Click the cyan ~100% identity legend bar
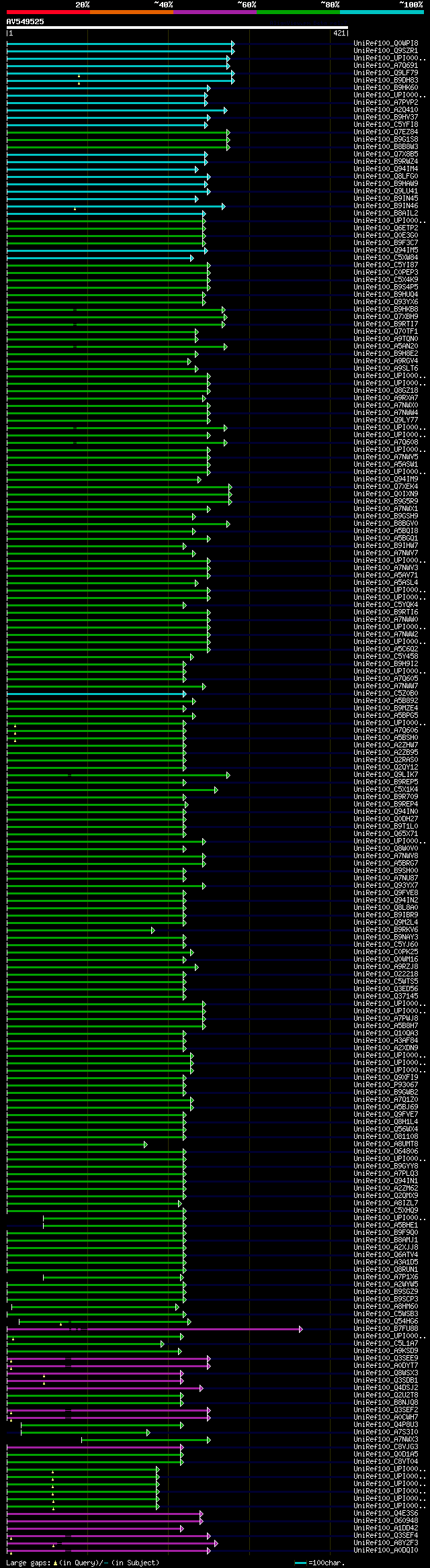This screenshot has height=1568, width=430. coord(382,12)
